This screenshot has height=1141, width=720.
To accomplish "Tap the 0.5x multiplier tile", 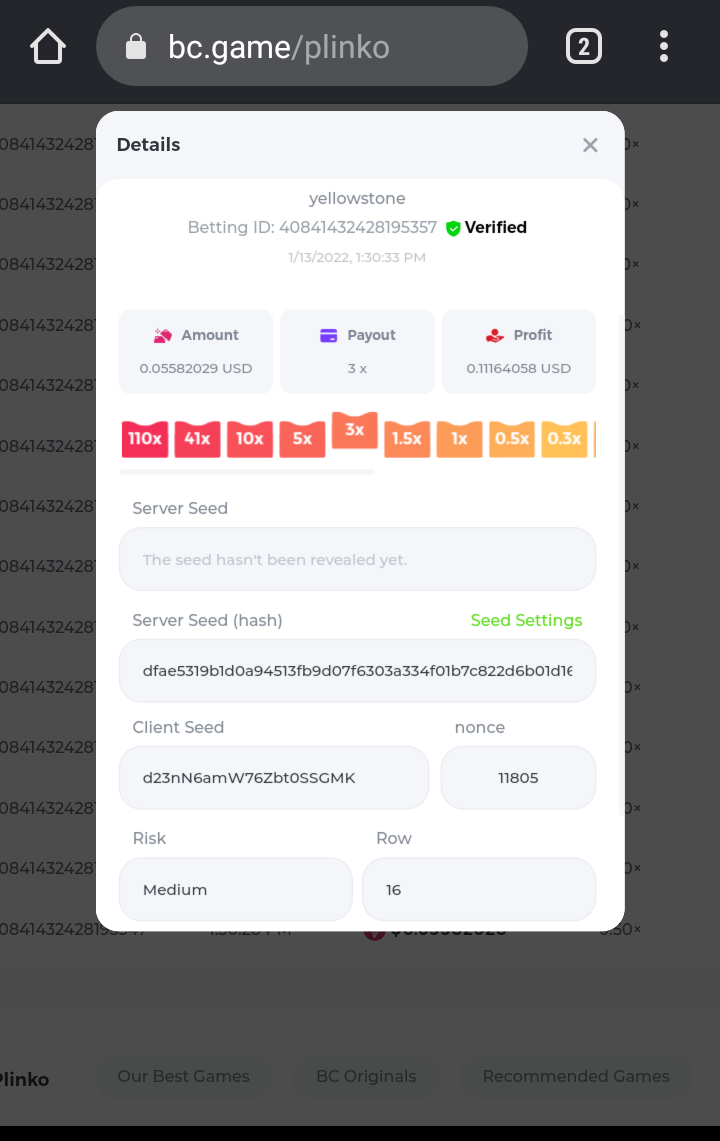I will 512,439.
